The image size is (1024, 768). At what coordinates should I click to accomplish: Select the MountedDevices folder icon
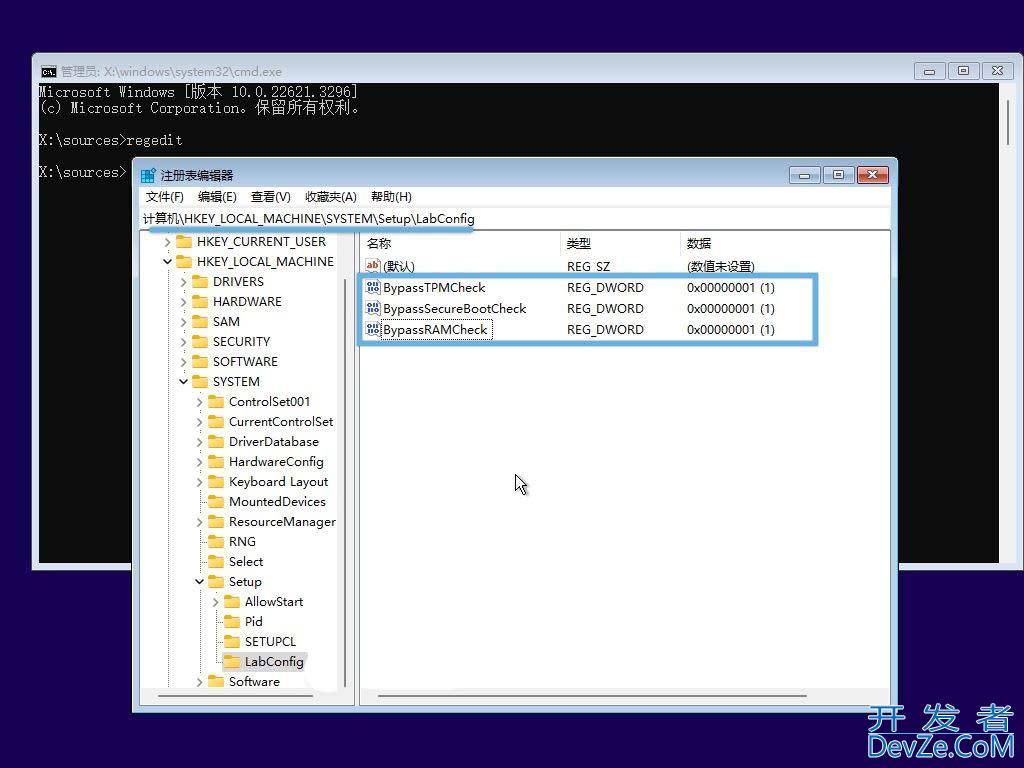click(216, 502)
